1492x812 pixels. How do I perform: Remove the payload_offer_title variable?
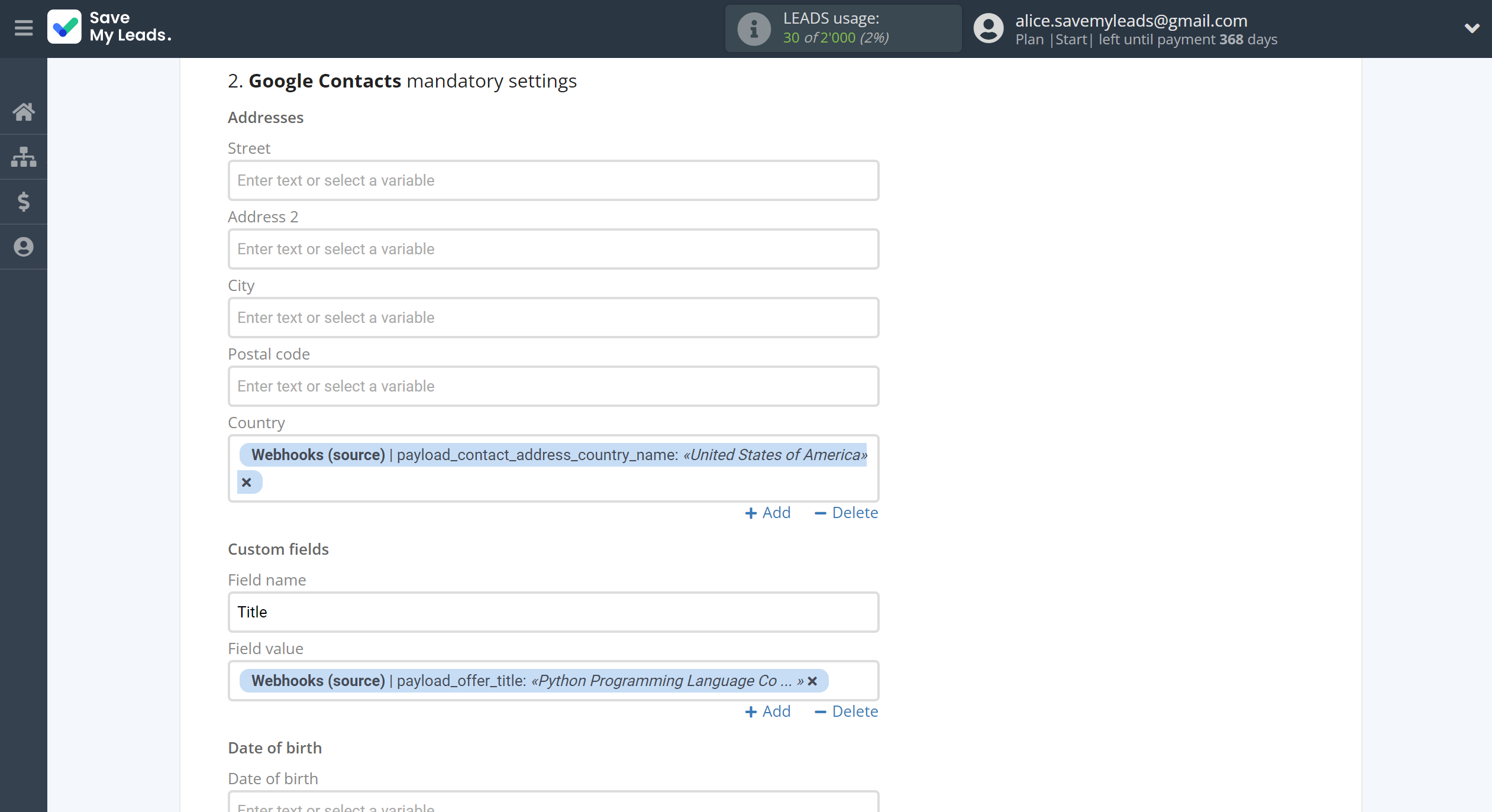(x=812, y=681)
